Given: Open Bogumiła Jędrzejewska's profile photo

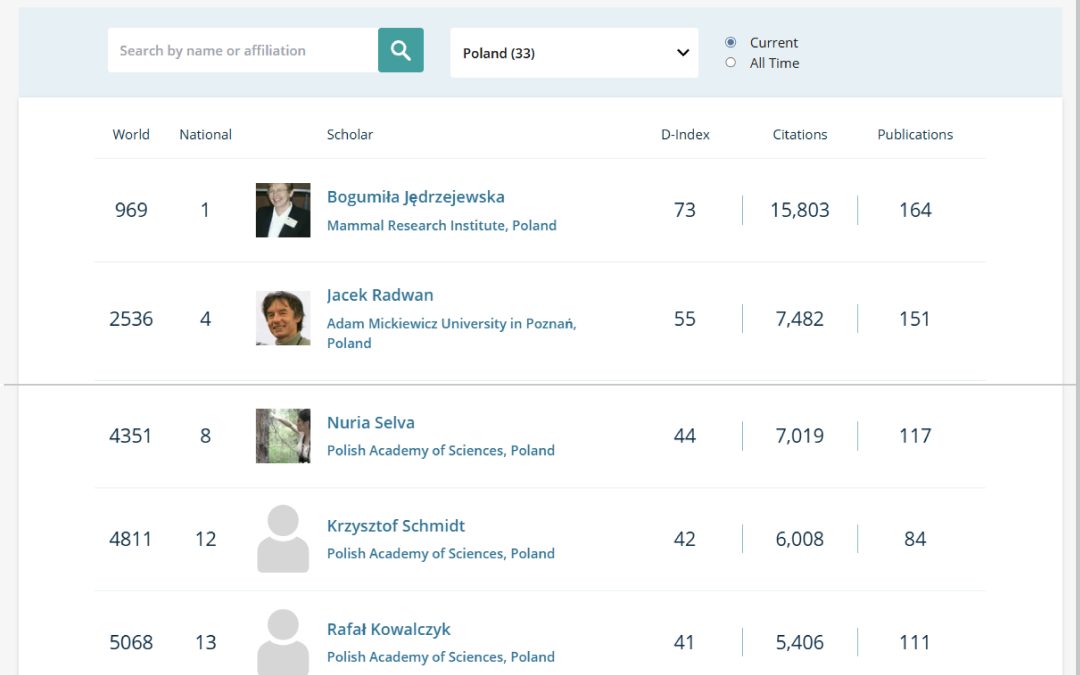Looking at the screenshot, I should tap(282, 210).
